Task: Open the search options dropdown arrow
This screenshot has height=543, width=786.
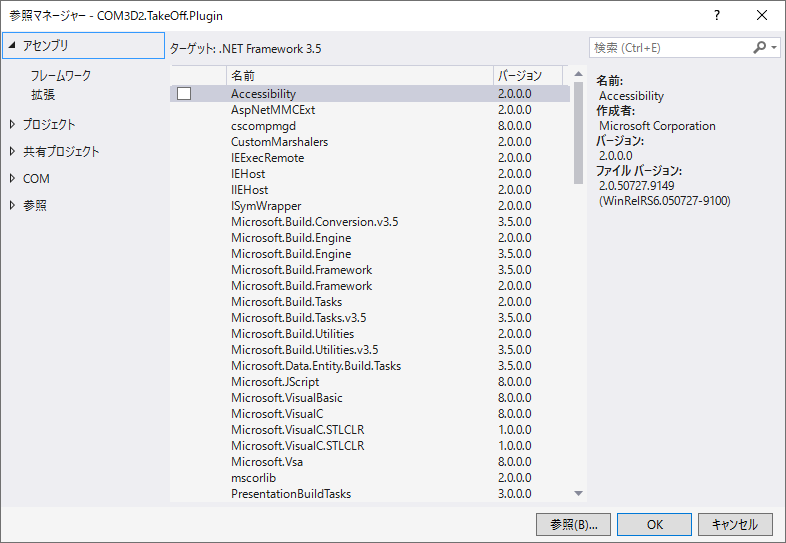Action: [775, 48]
